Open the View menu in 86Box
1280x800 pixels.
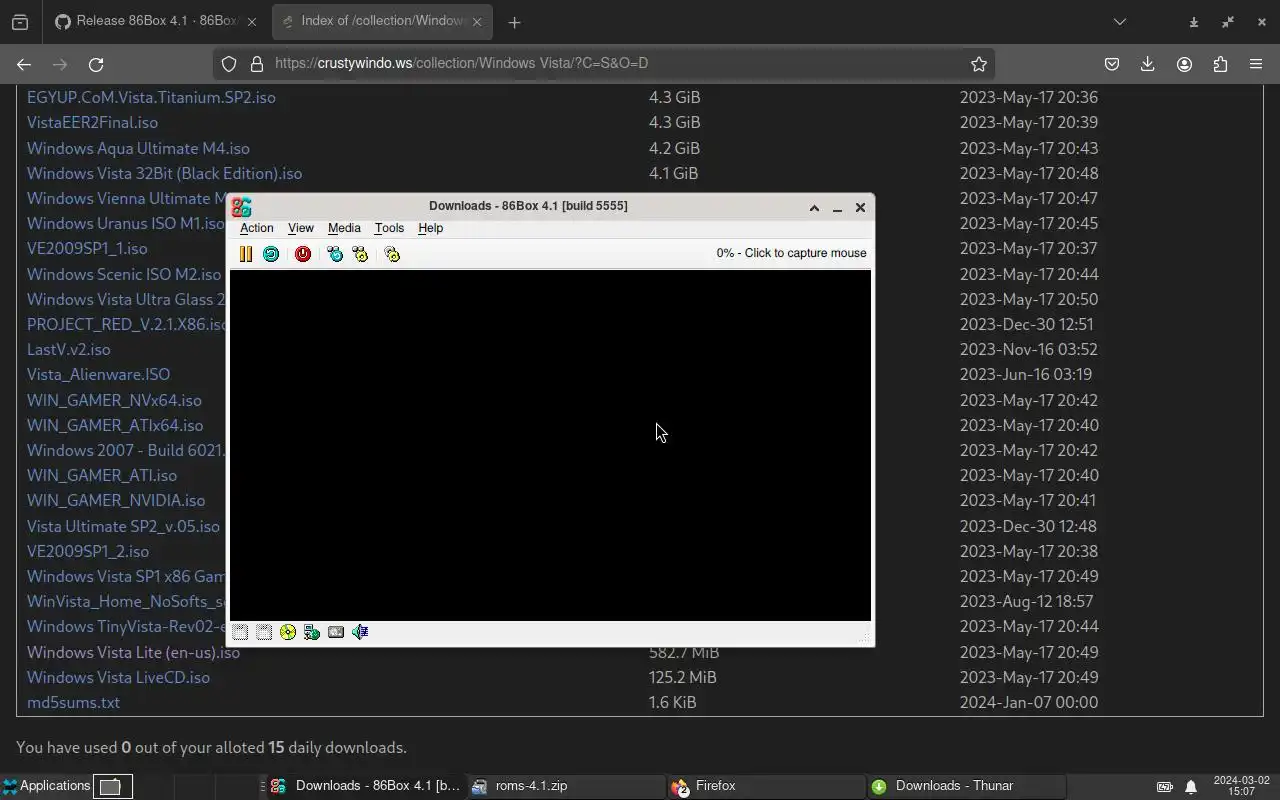click(x=300, y=228)
